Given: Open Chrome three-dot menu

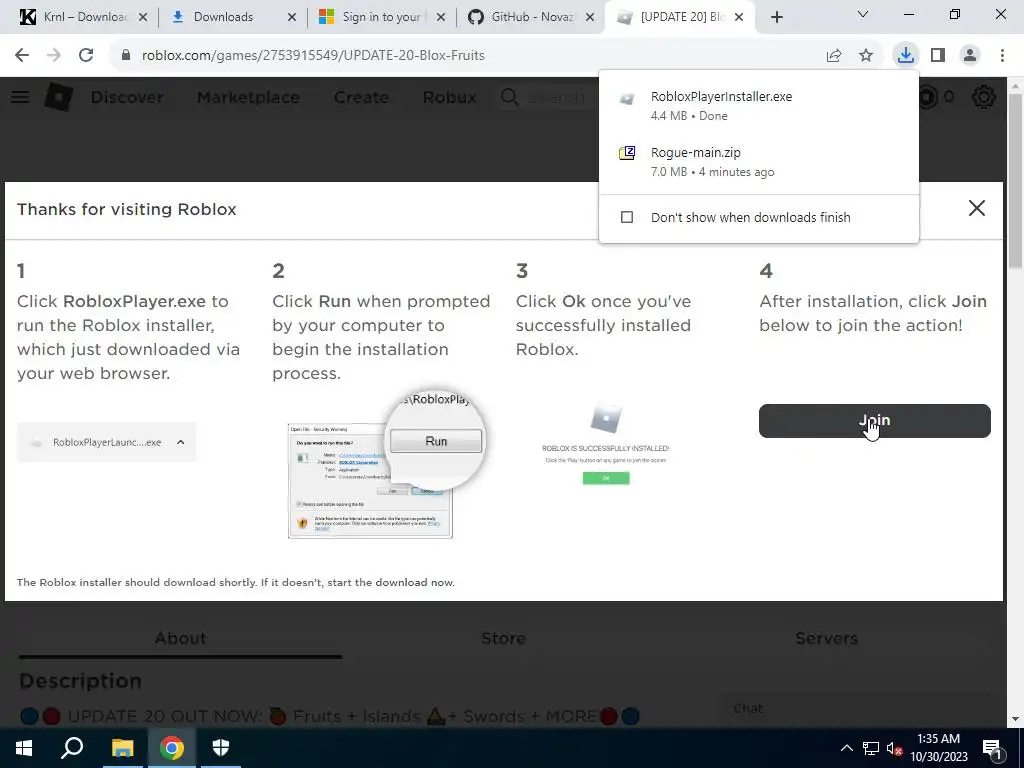Looking at the screenshot, I should coord(1002,55).
